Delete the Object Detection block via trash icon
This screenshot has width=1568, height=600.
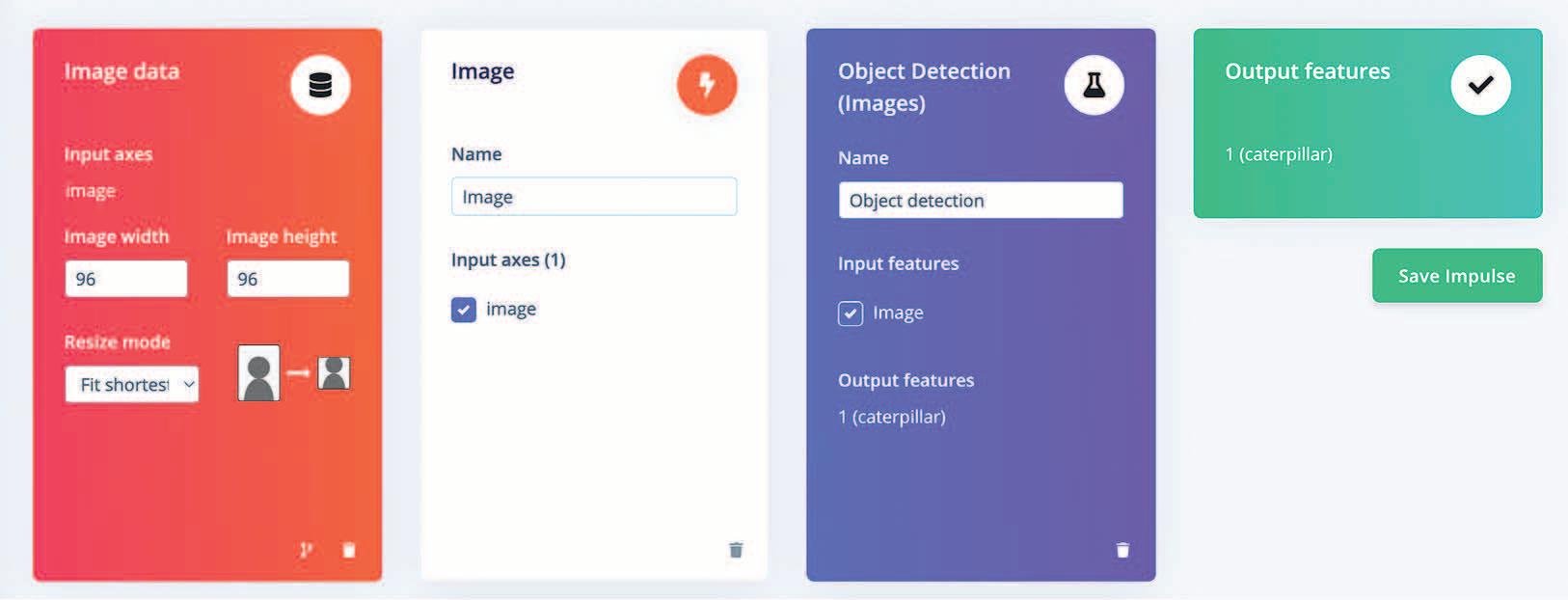[1122, 550]
